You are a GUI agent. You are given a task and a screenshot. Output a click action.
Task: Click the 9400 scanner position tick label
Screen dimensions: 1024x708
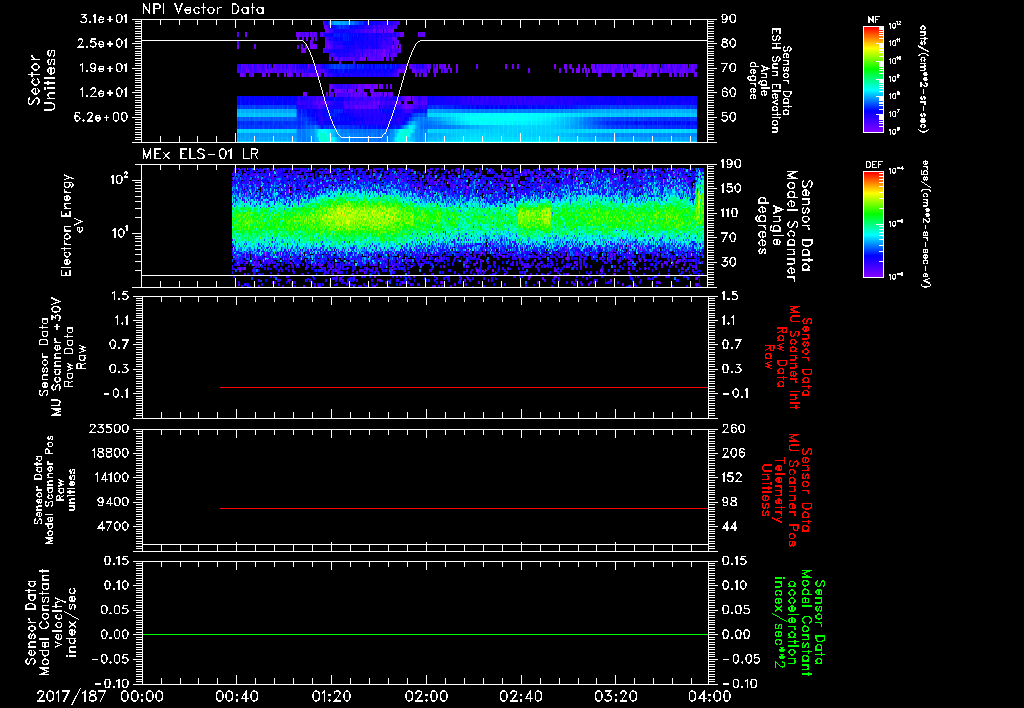pyautogui.click(x=112, y=502)
